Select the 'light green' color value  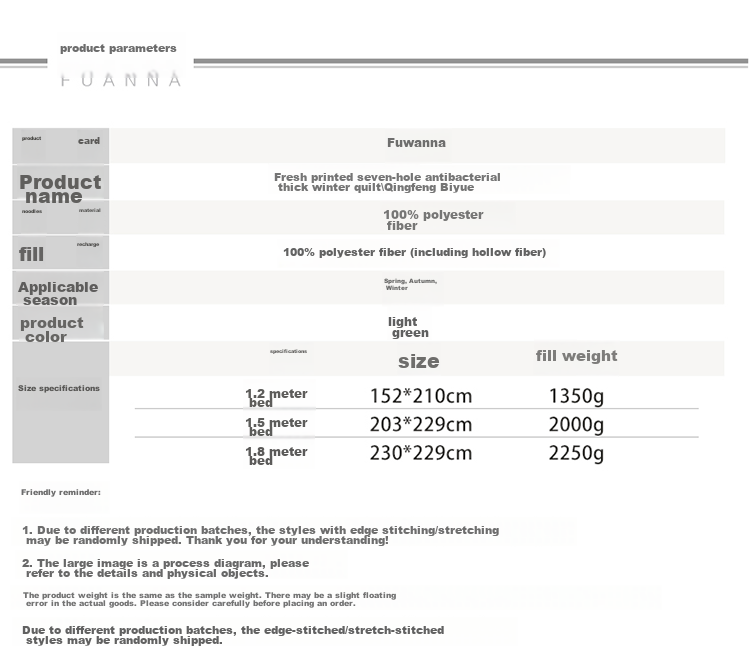tap(408, 327)
